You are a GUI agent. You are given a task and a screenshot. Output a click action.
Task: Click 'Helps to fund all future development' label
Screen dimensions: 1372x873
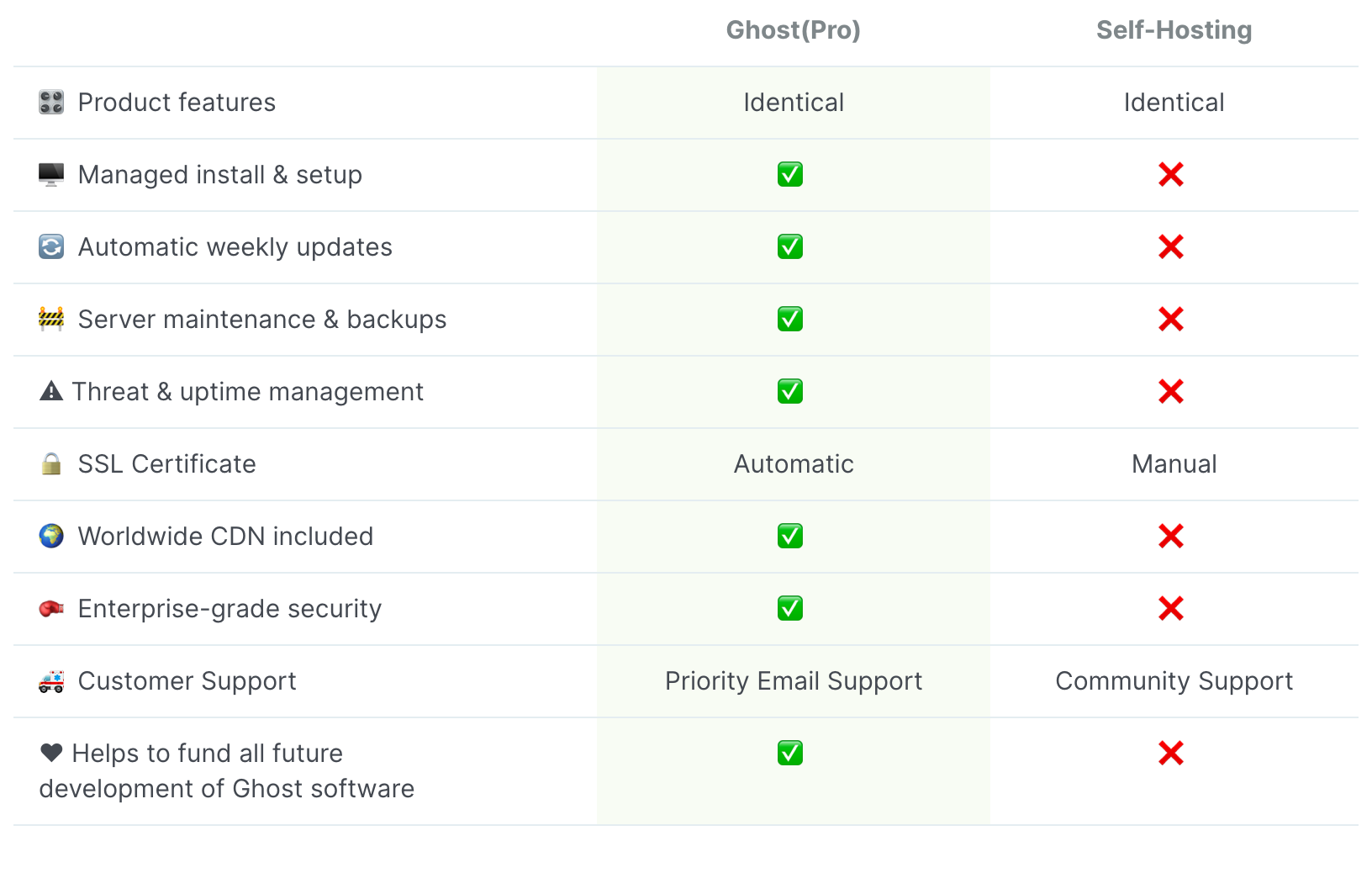pos(227,771)
